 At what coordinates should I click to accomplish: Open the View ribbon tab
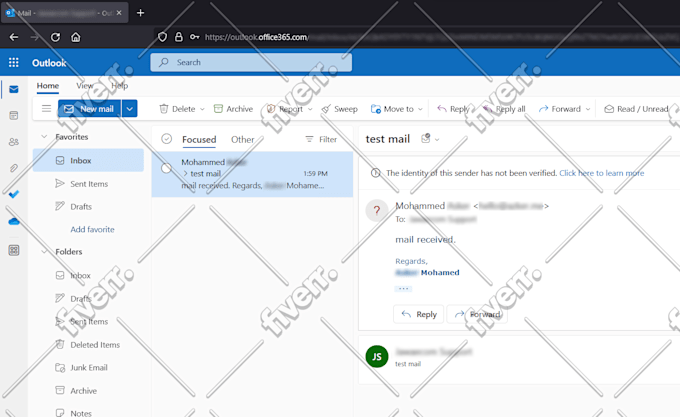[85, 86]
